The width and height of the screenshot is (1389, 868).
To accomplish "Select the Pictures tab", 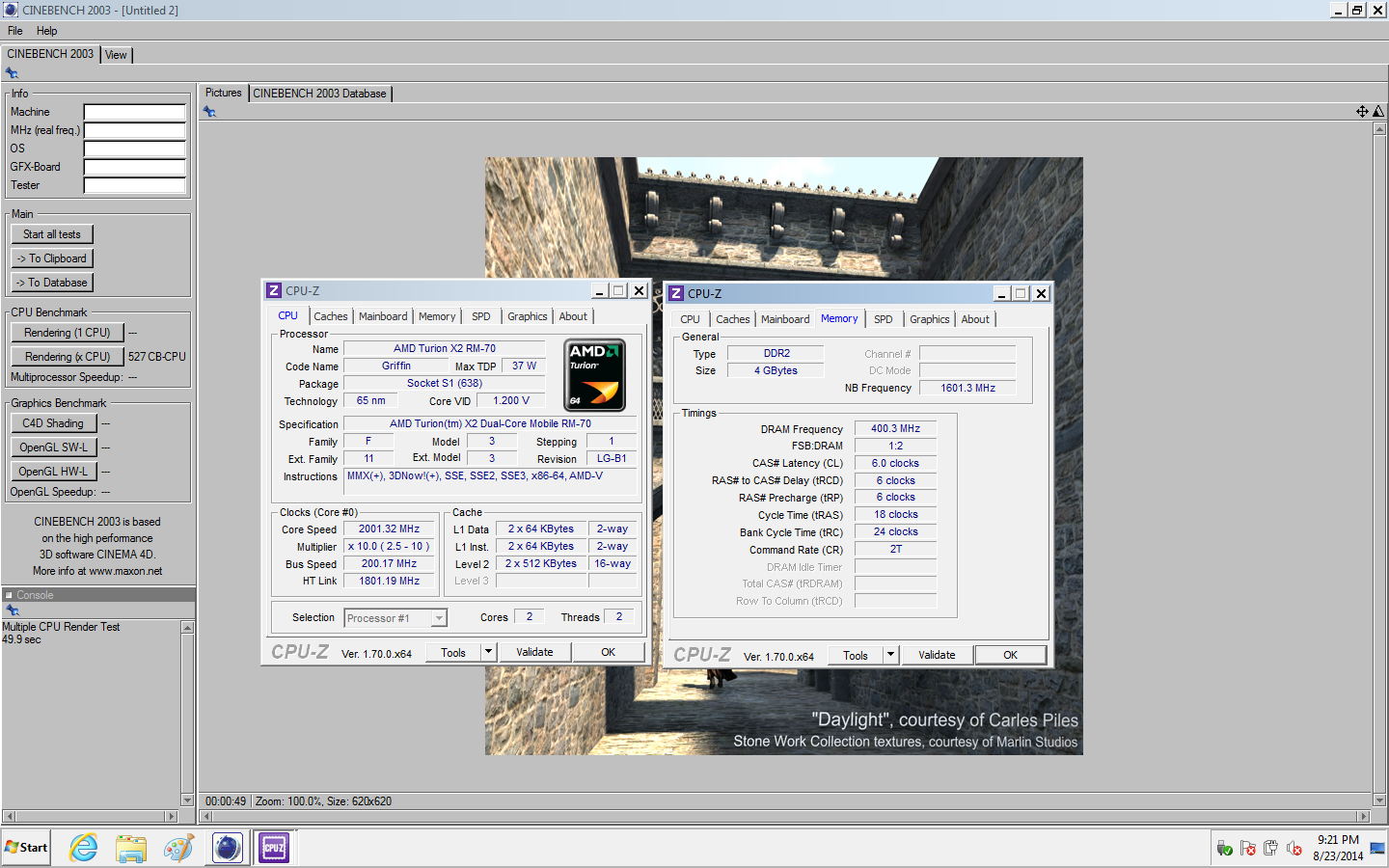I will [224, 93].
